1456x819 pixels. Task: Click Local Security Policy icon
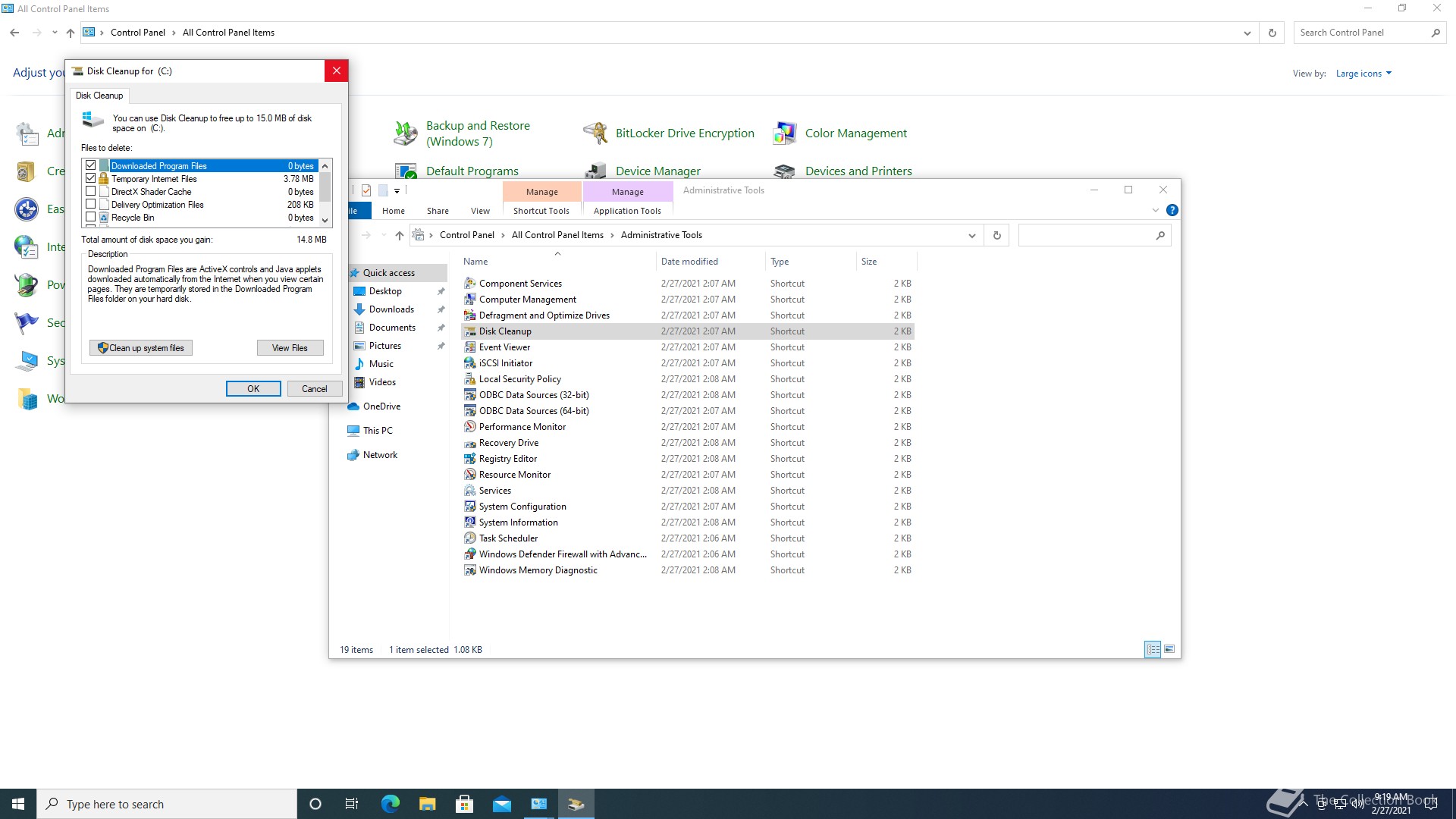pos(470,378)
